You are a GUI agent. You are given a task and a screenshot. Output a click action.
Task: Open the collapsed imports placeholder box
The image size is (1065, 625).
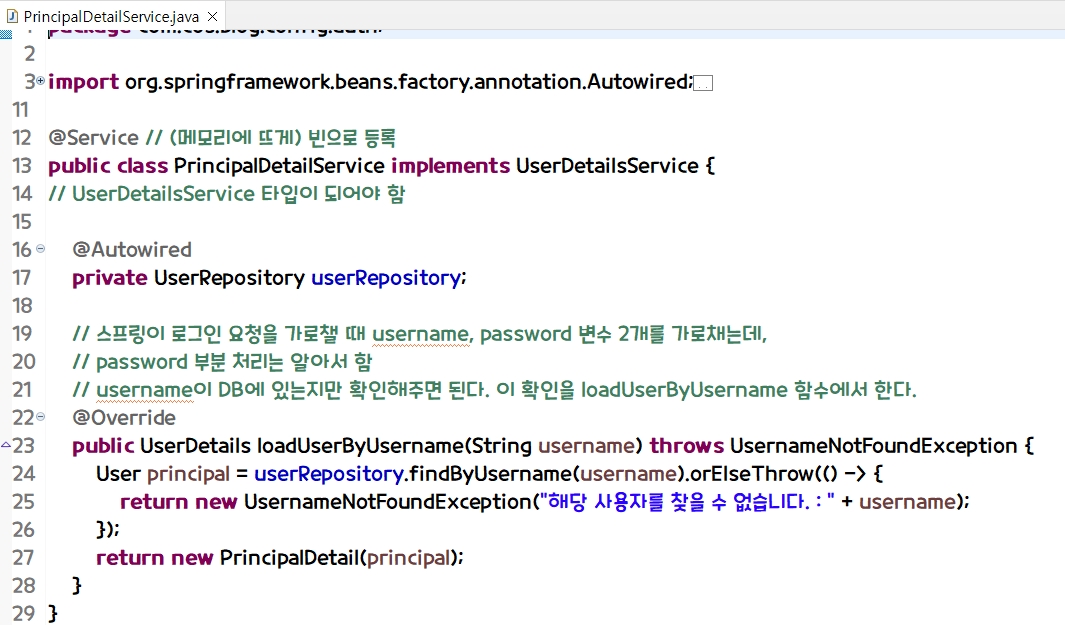(x=703, y=84)
